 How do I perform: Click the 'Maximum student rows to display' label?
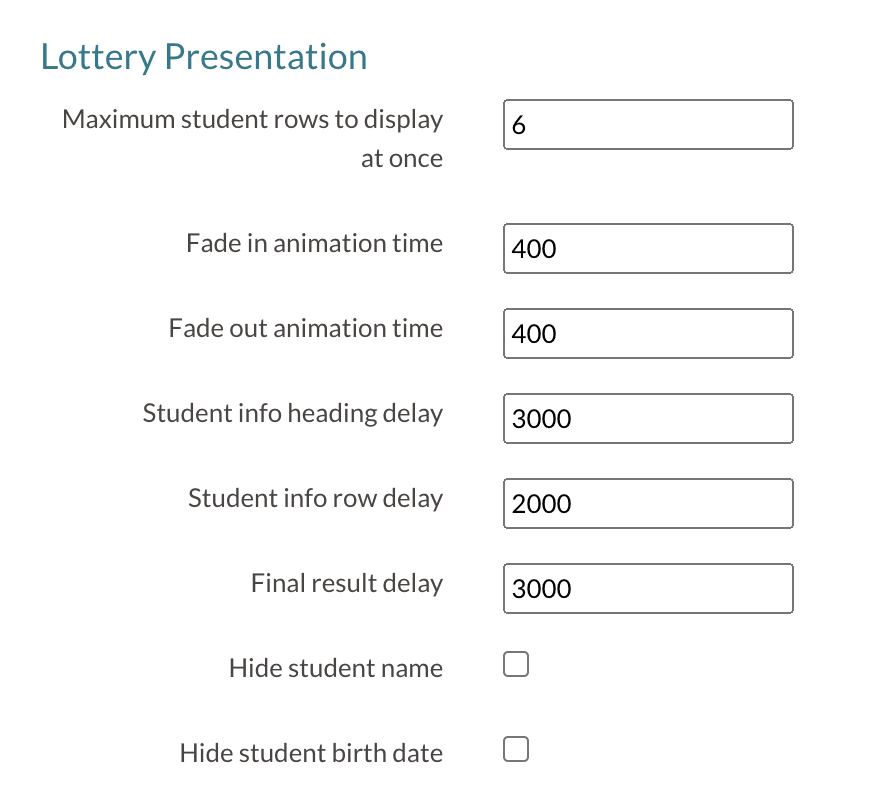coord(252,120)
